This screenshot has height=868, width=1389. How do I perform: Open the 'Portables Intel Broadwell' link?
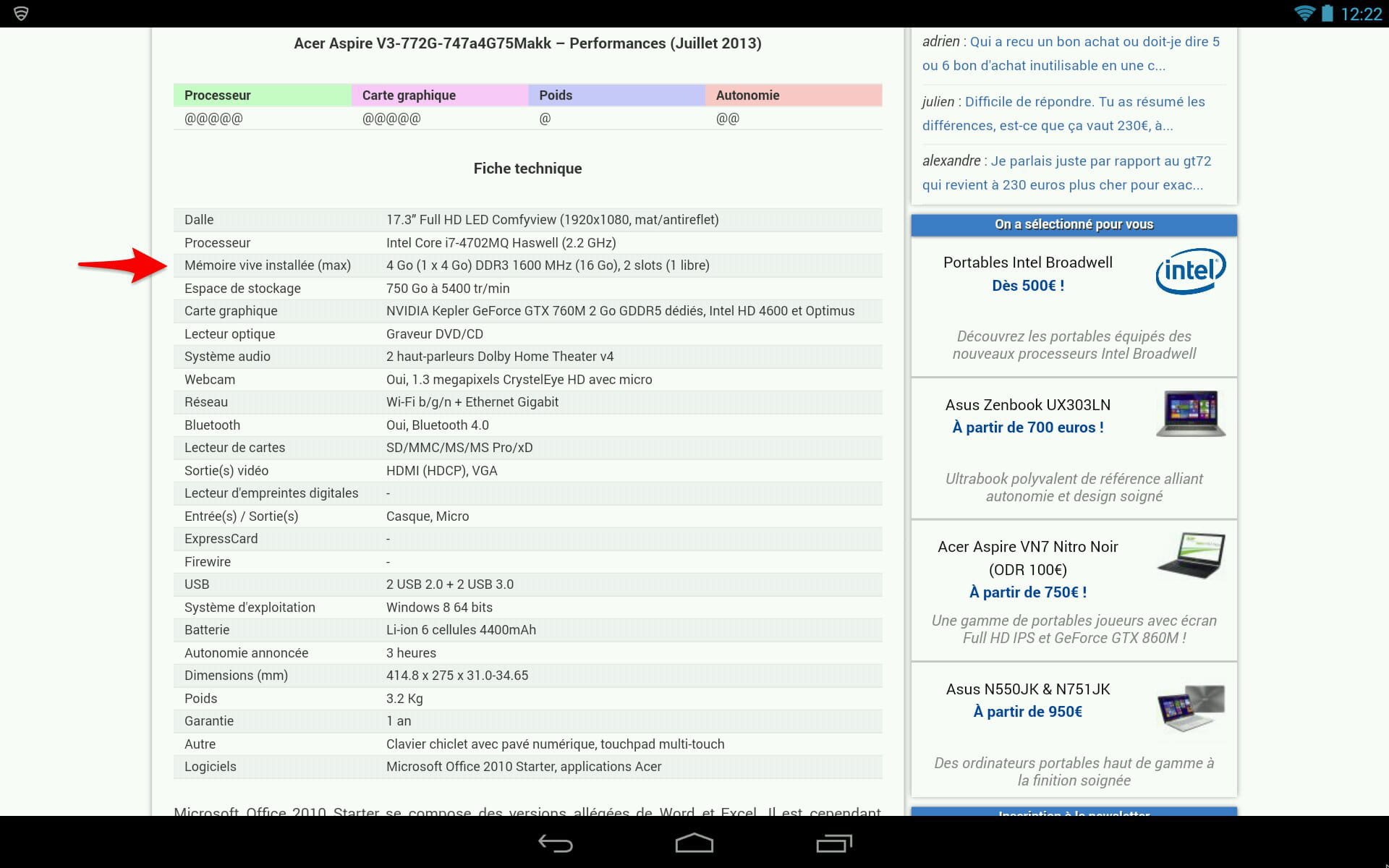[x=1027, y=263]
